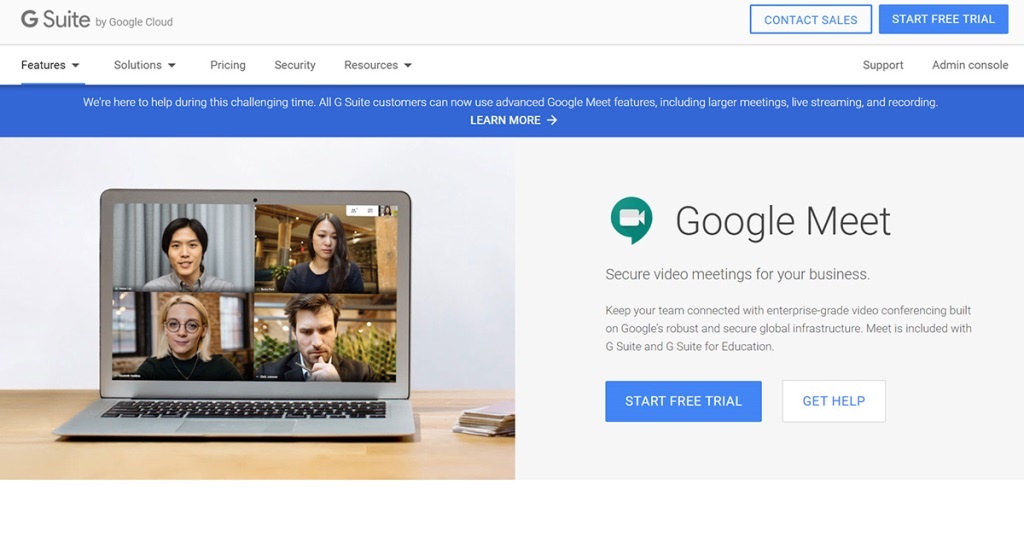1024x538 pixels.
Task: Select the video tile of man in gray sweater
Action: 183,248
